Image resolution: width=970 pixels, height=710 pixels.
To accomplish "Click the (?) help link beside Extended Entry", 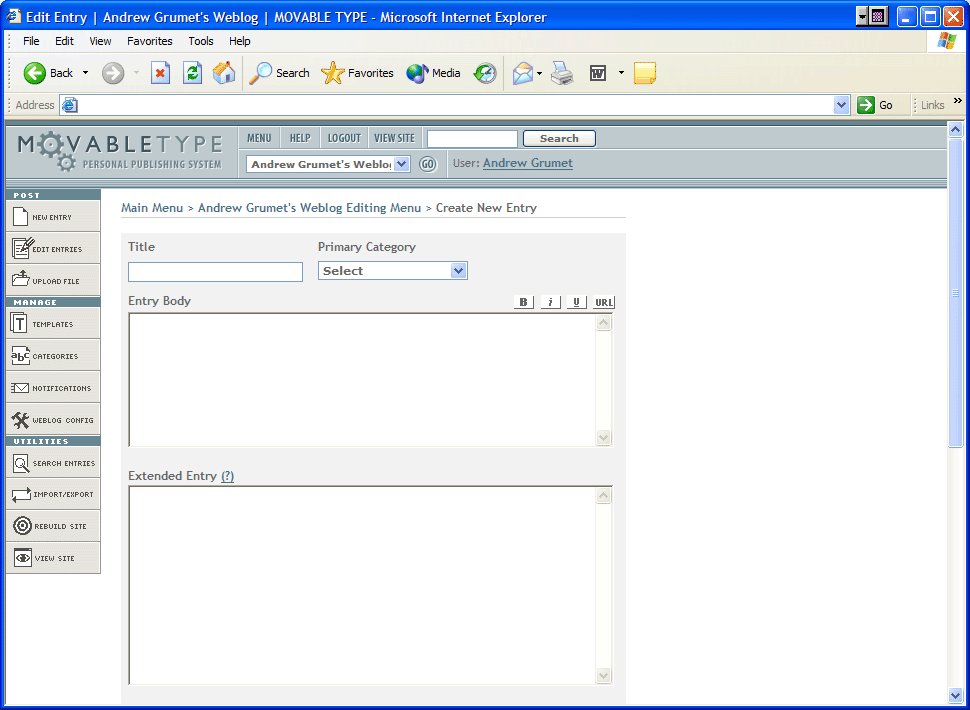I will pos(228,476).
